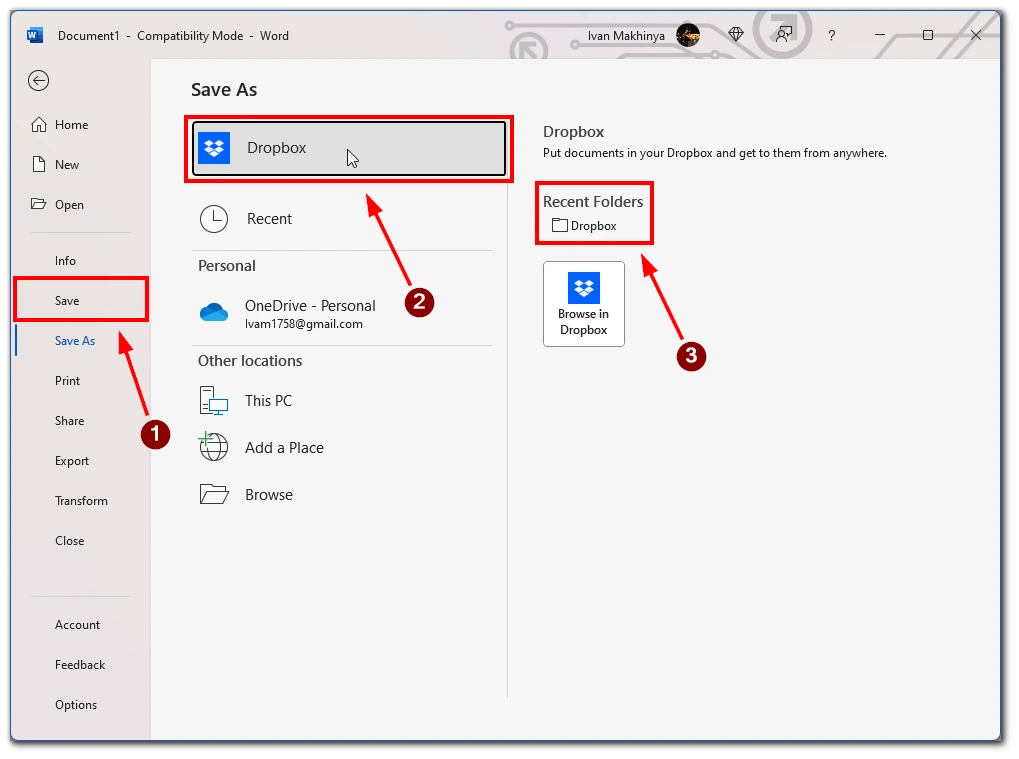This screenshot has height=759, width=1019.
Task: Open the Dropbox folder under Recent Folders
Action: pos(584,225)
